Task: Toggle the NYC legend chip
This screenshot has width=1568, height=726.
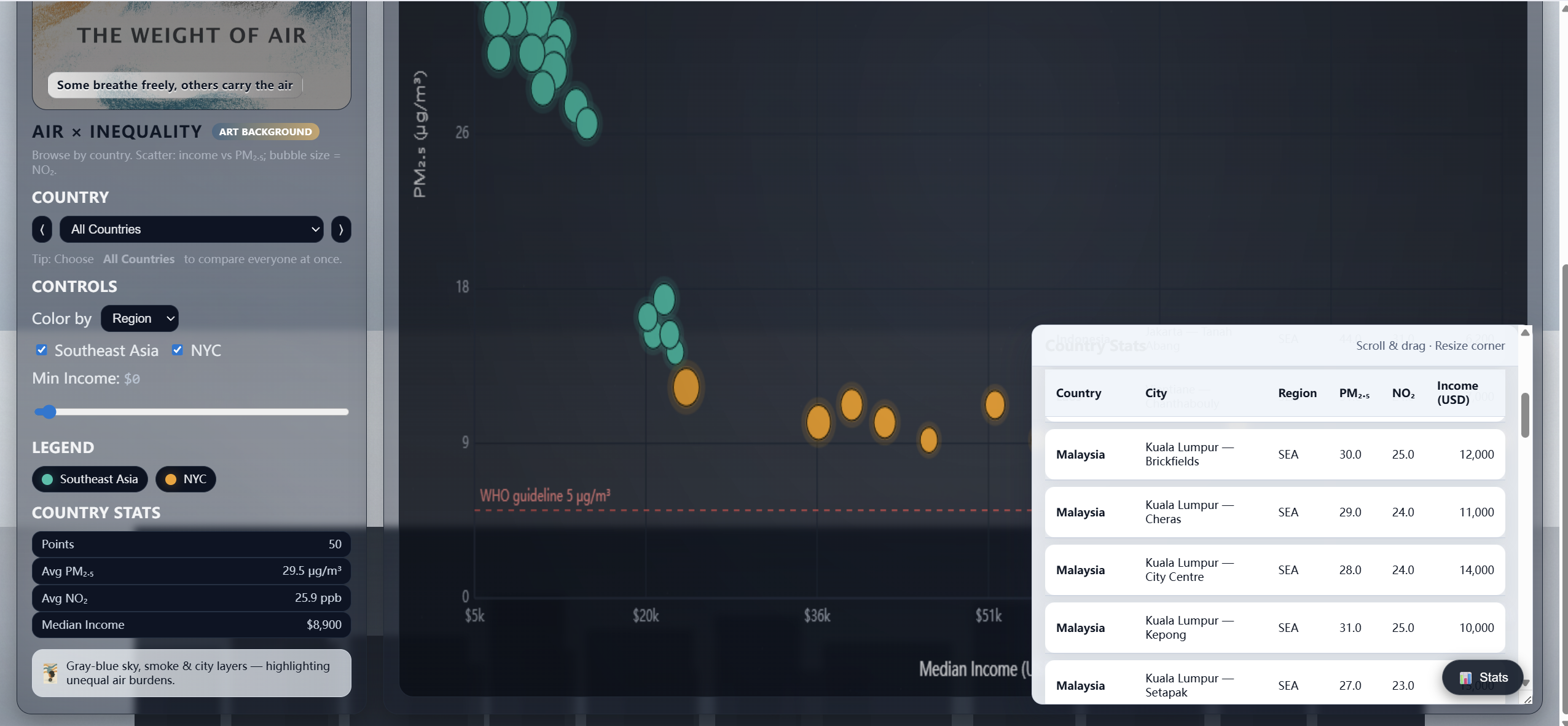Action: coord(186,479)
